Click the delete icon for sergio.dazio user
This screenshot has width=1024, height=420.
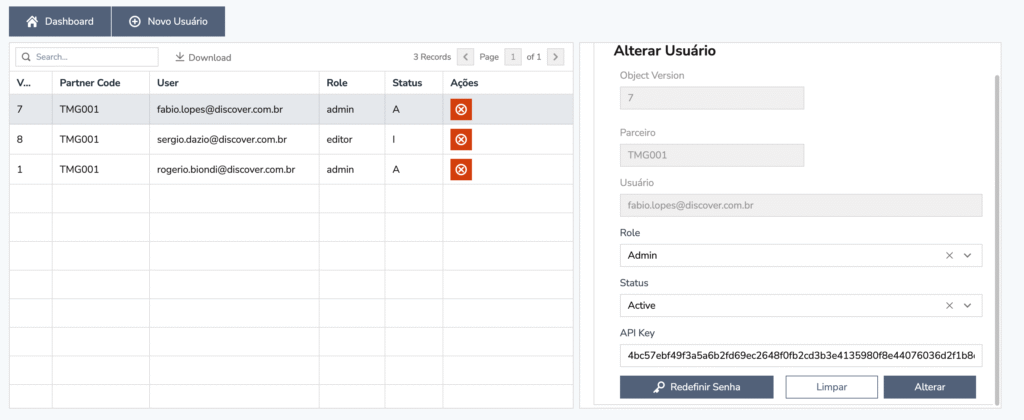tap(460, 139)
